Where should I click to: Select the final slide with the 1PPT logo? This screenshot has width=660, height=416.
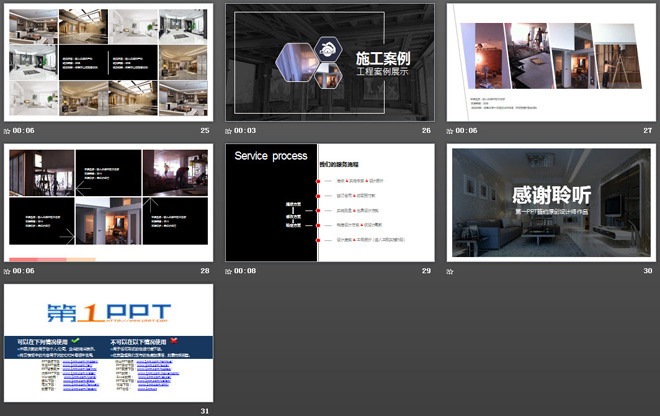(109, 343)
